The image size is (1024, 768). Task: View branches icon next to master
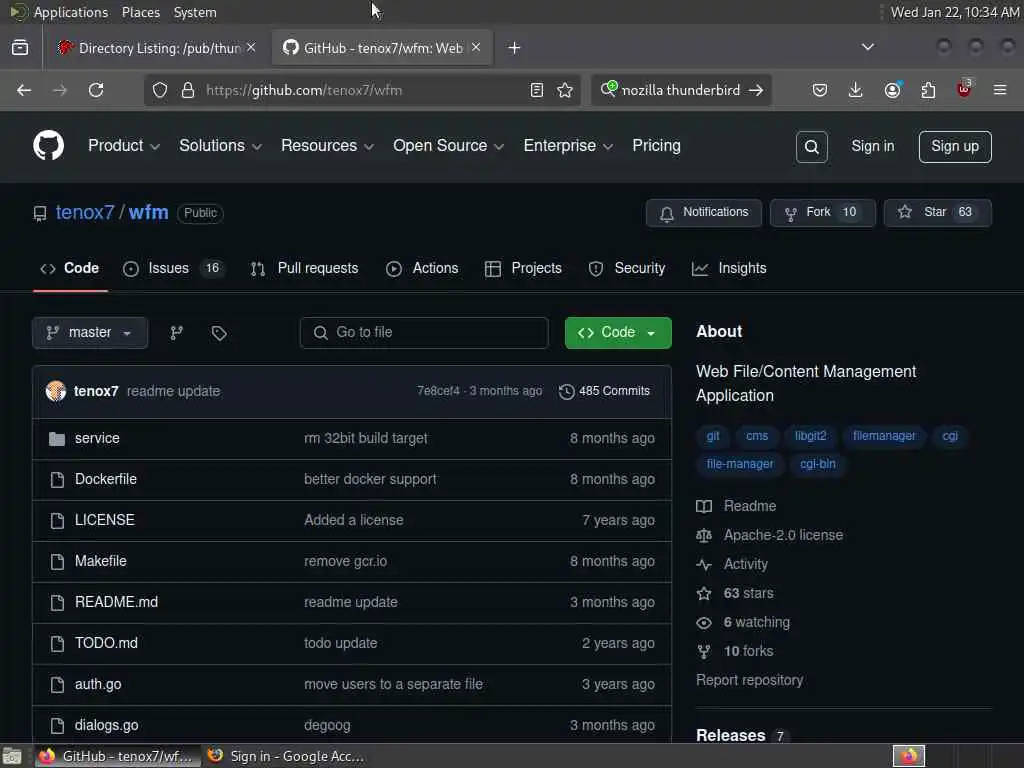(x=176, y=333)
